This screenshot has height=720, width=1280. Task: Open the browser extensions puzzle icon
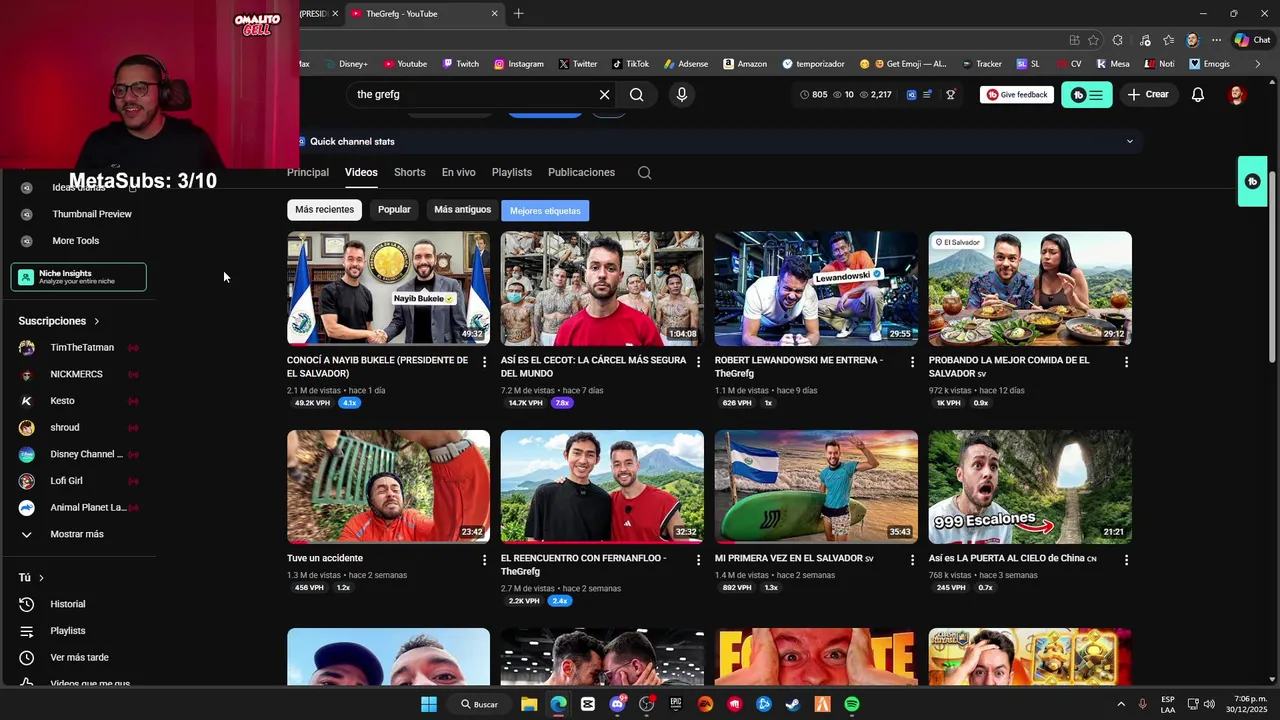[1117, 40]
